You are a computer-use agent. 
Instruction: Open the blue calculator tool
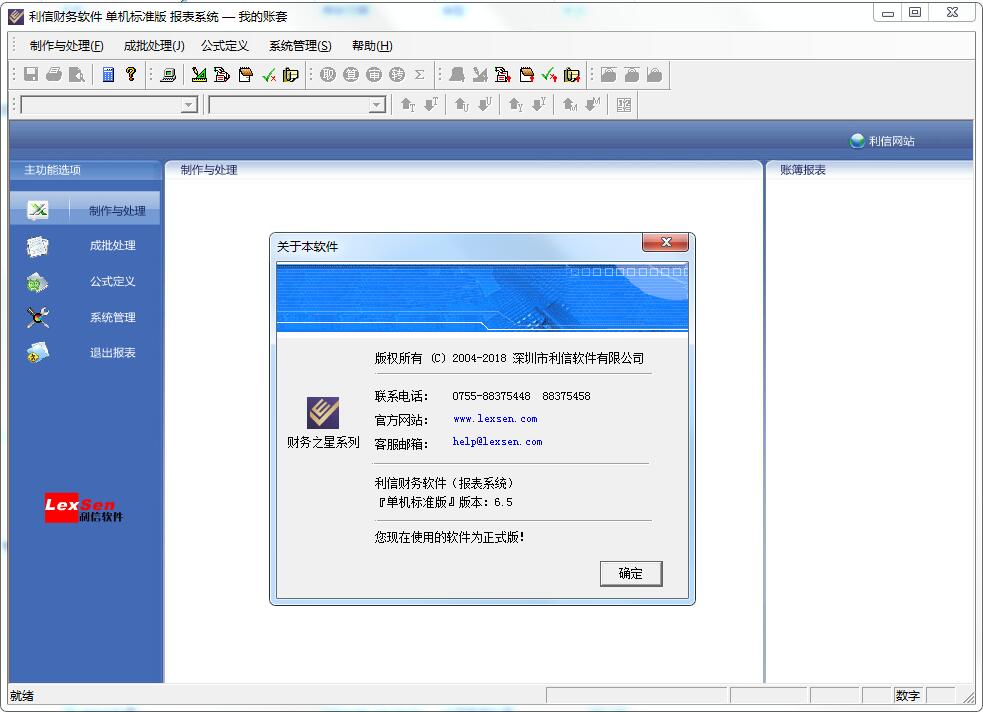(x=108, y=75)
